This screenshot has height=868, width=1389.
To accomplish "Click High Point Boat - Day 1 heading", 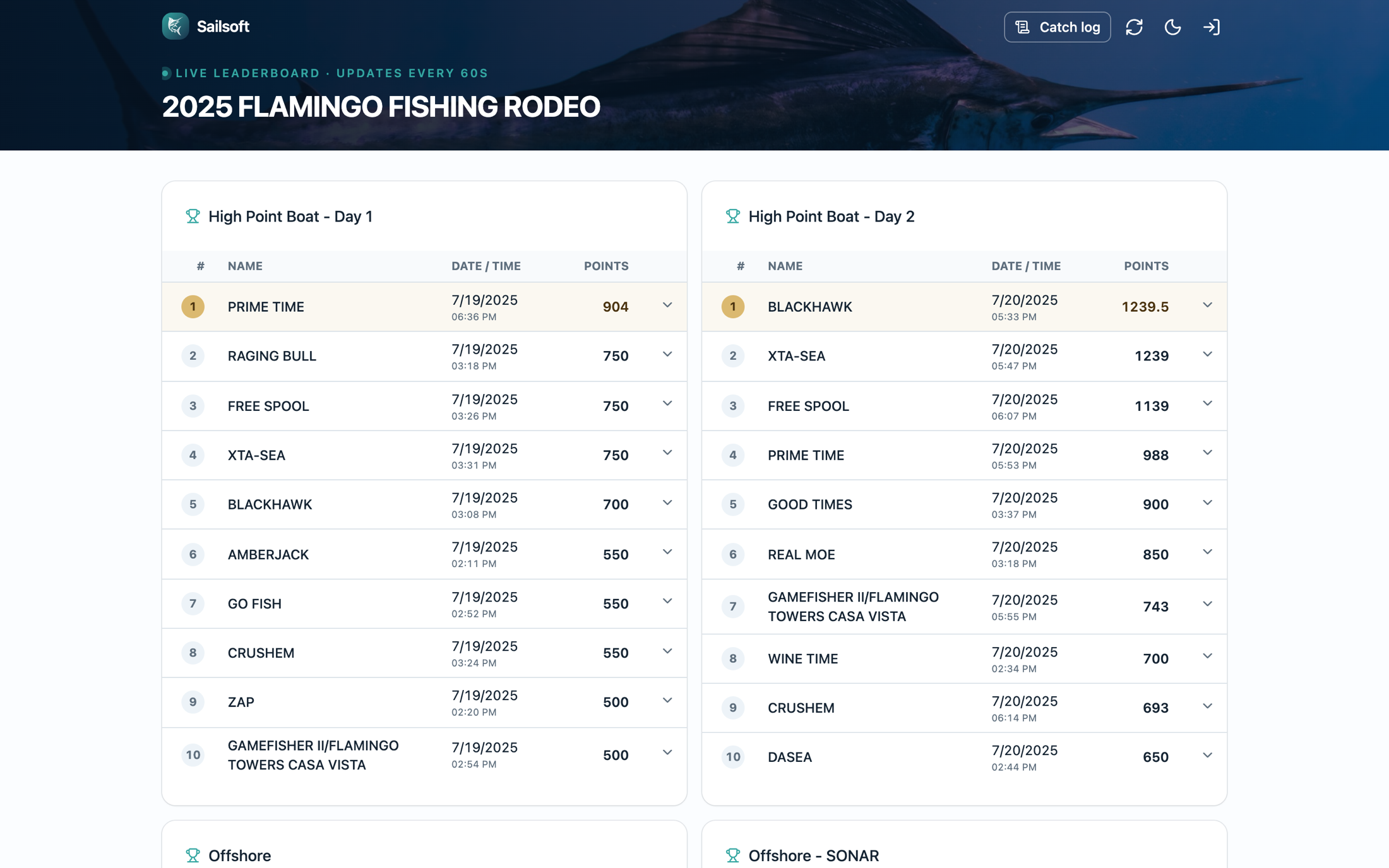I will click(290, 217).
